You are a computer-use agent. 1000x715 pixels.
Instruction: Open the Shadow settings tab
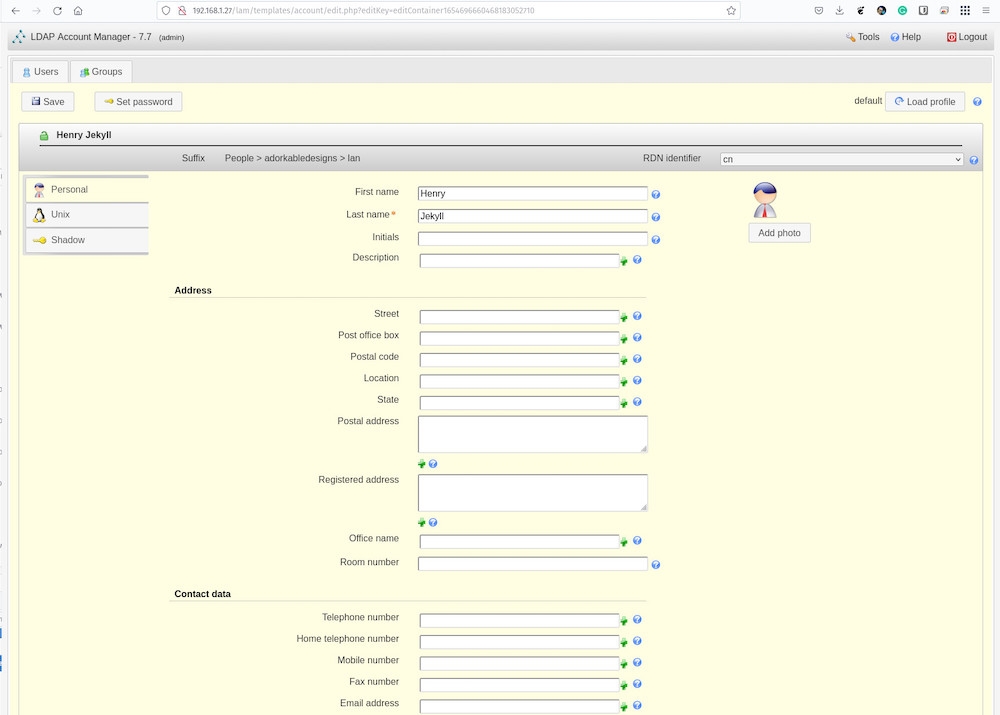point(67,240)
